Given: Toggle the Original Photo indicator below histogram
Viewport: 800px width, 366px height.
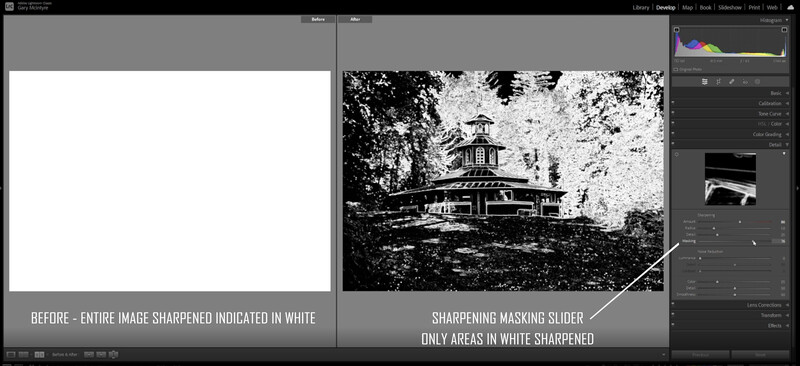Looking at the screenshot, I should point(688,69).
